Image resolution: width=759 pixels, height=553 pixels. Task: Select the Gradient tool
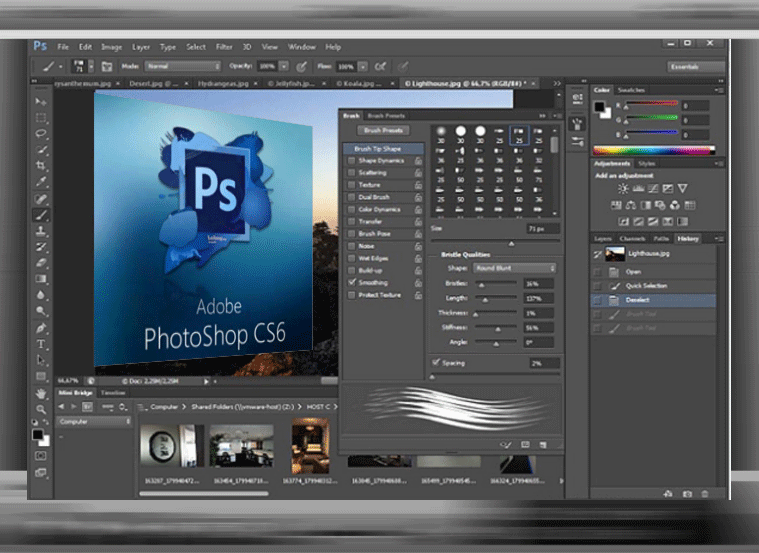pos(41,279)
